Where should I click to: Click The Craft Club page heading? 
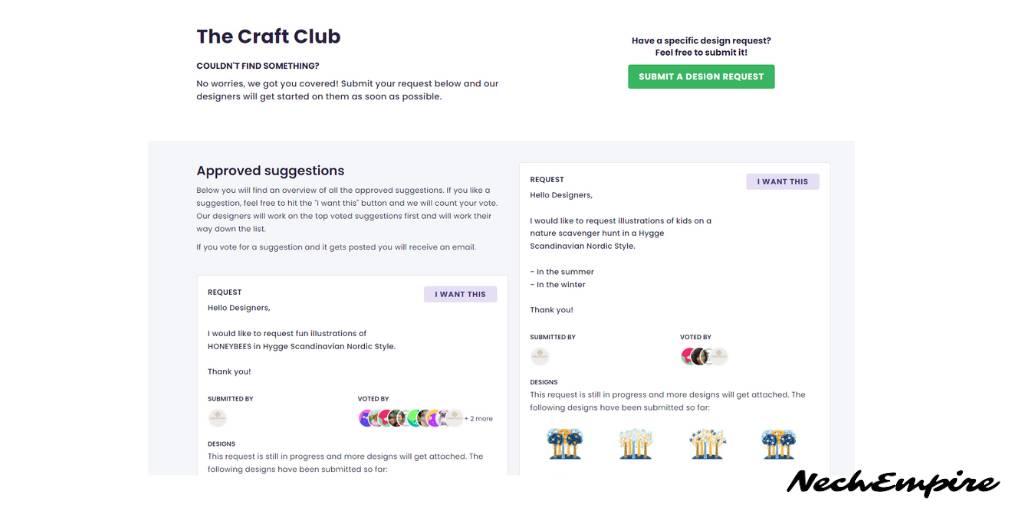coord(268,37)
